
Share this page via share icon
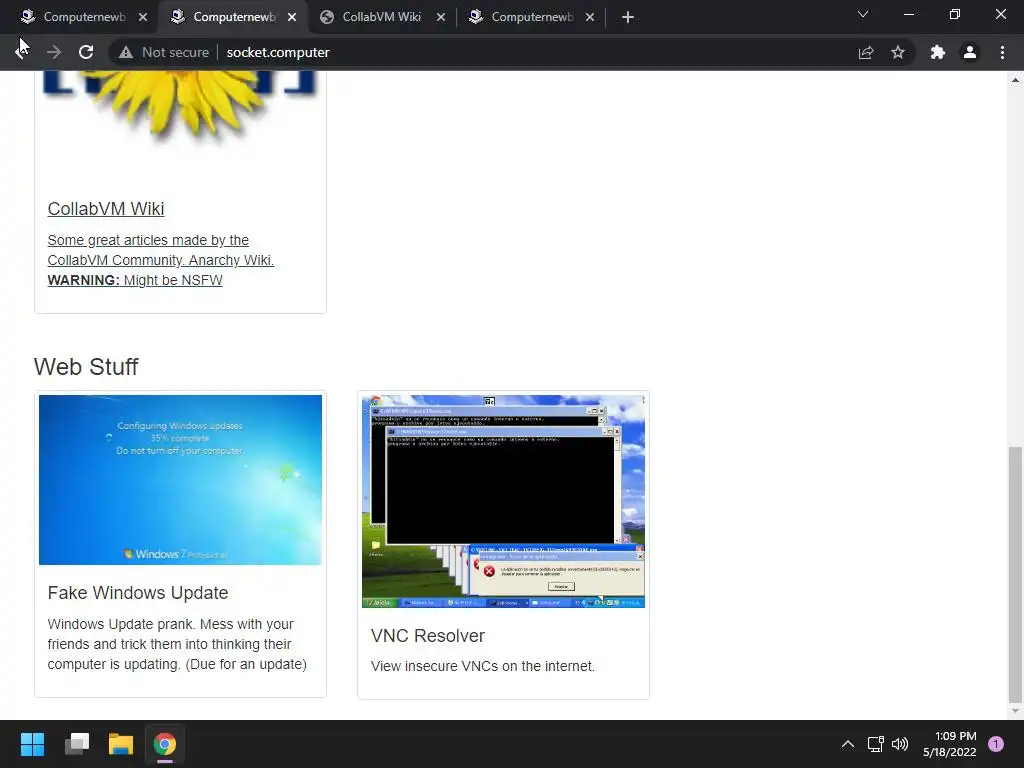click(866, 52)
